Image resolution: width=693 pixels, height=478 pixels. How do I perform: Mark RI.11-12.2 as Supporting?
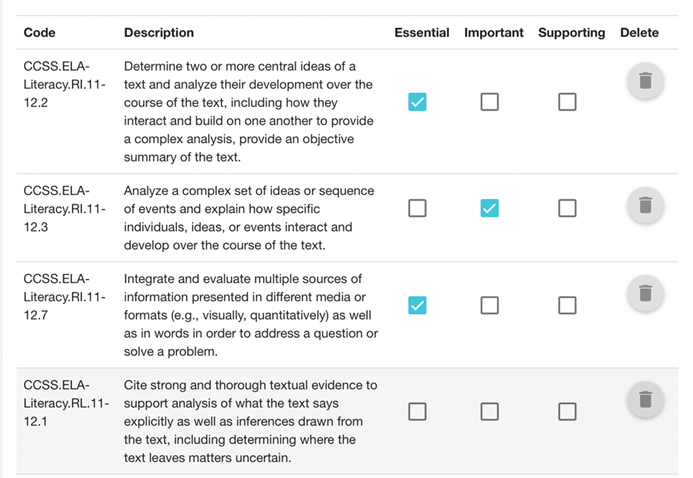coord(567,102)
